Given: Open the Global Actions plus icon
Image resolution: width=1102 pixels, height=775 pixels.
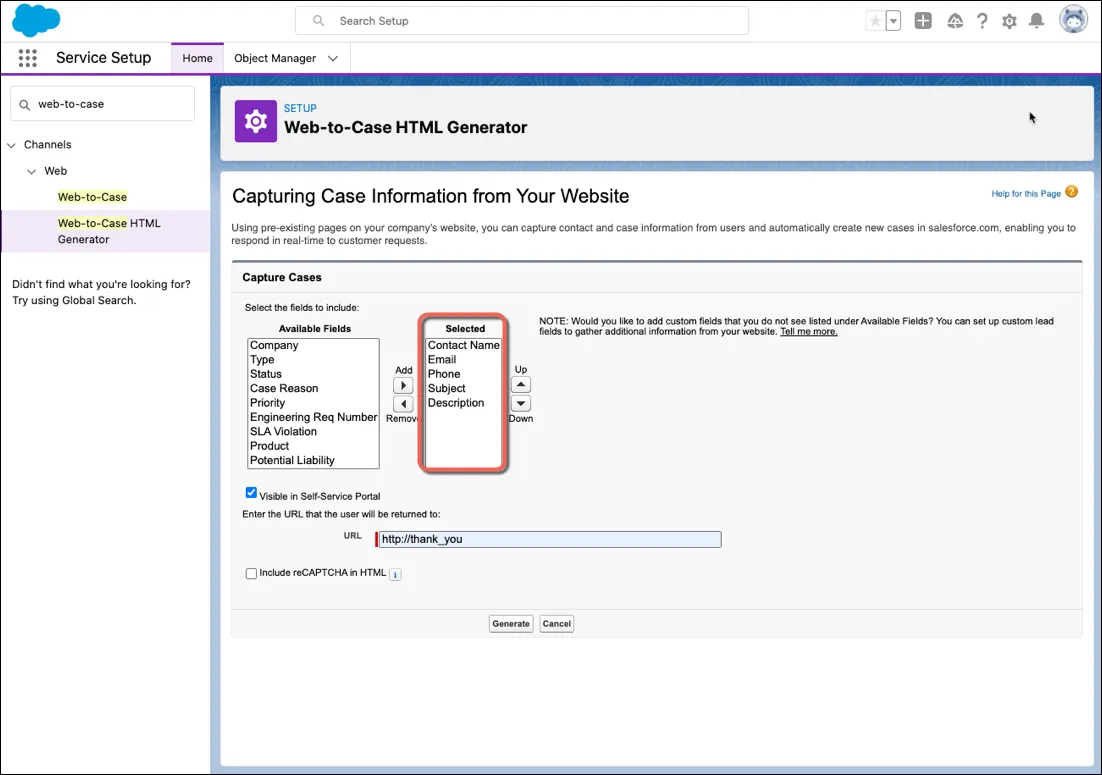Looking at the screenshot, I should coord(923,21).
